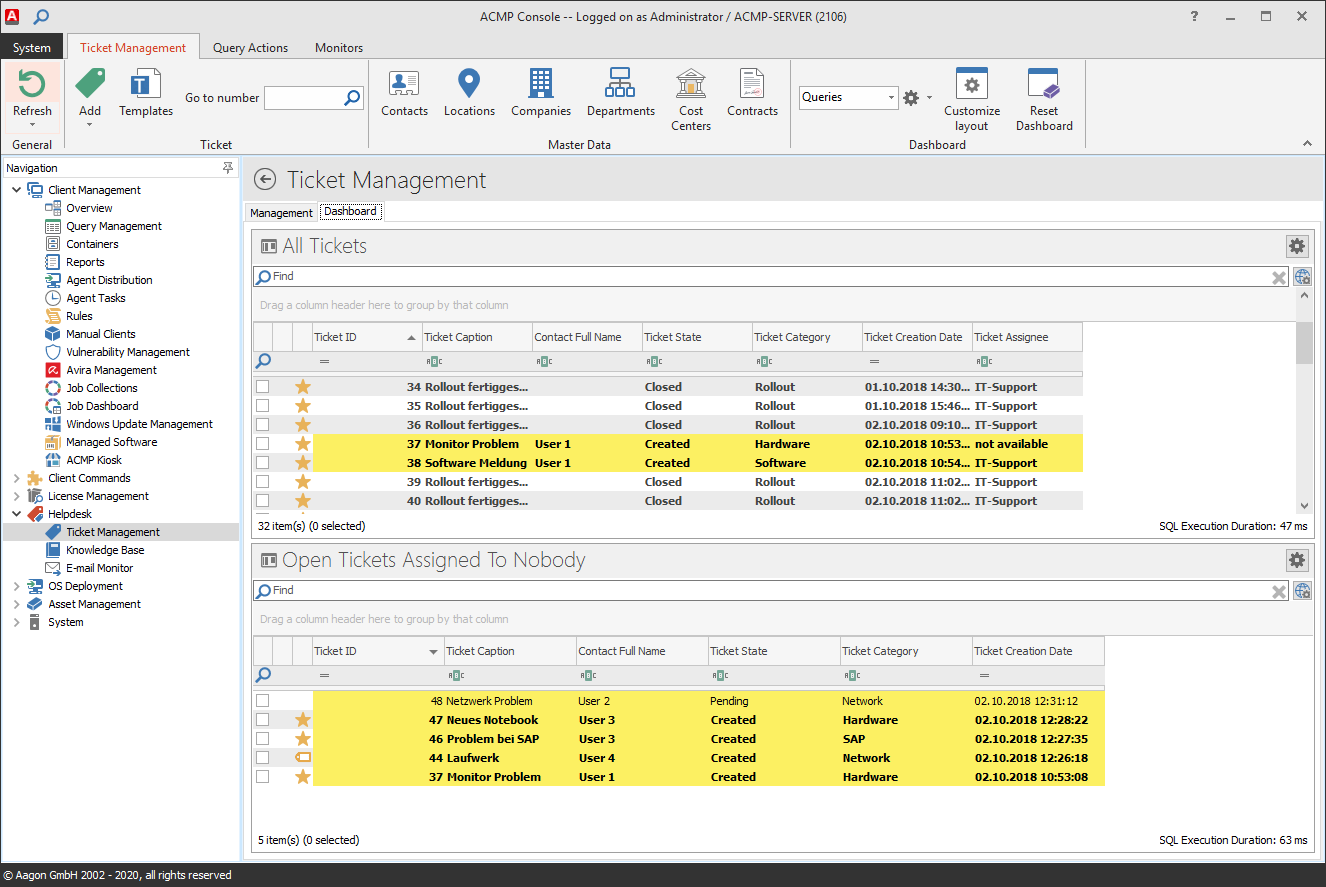The width and height of the screenshot is (1326, 887).
Task: Expand the License Management tree node
Action: coord(16,496)
